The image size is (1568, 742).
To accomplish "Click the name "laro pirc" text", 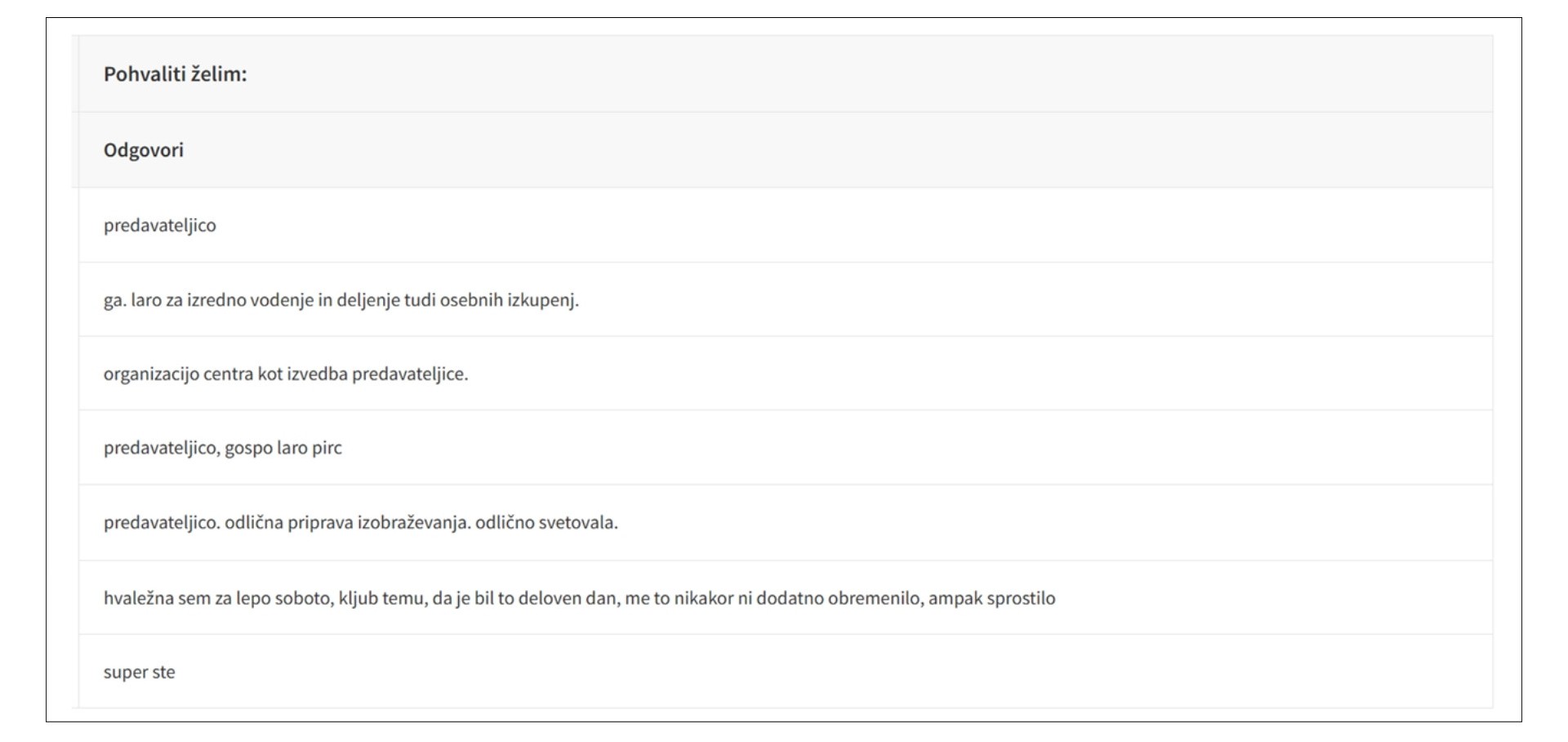I will coord(310,448).
